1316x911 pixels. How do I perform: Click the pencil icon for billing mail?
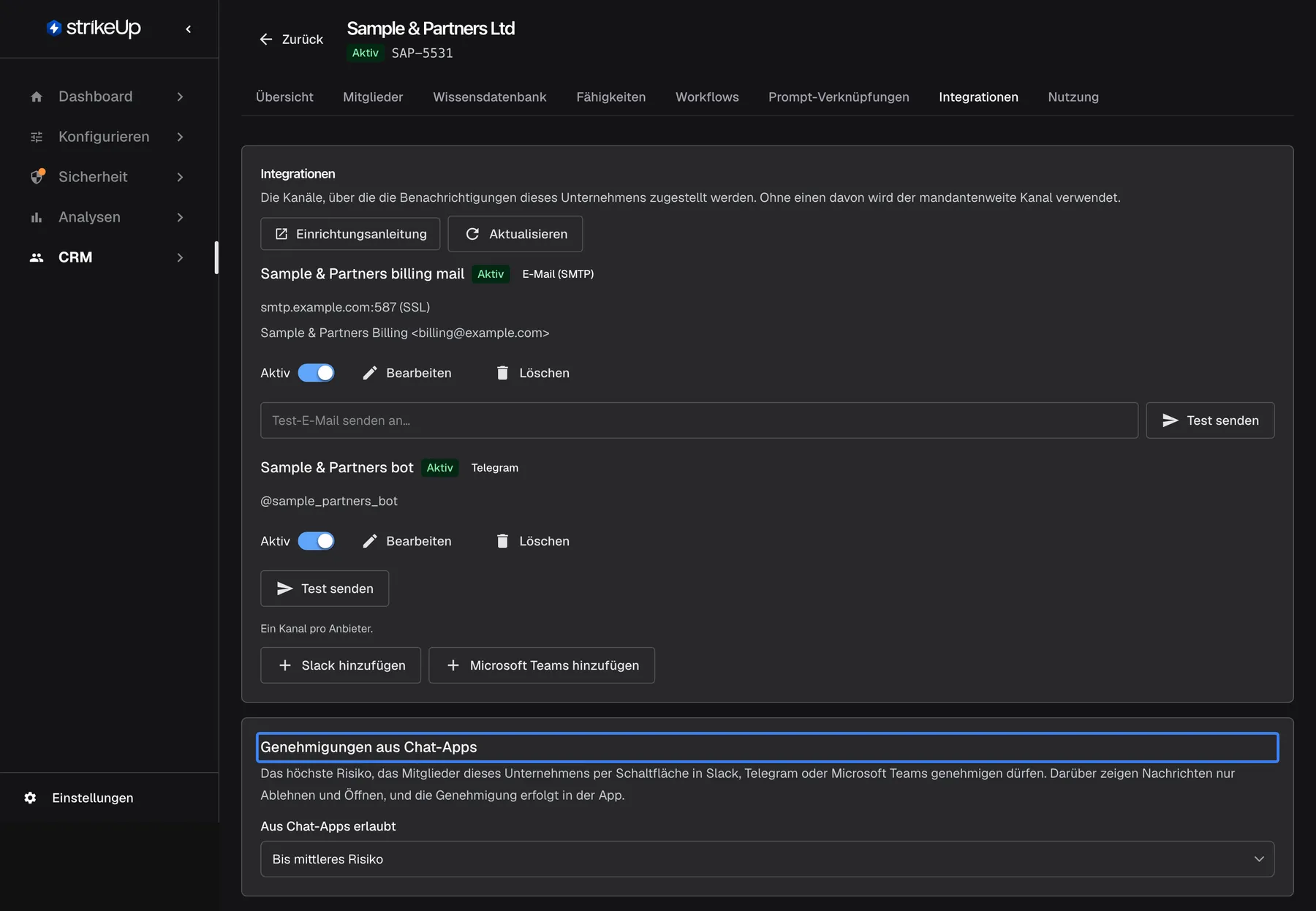coord(370,373)
